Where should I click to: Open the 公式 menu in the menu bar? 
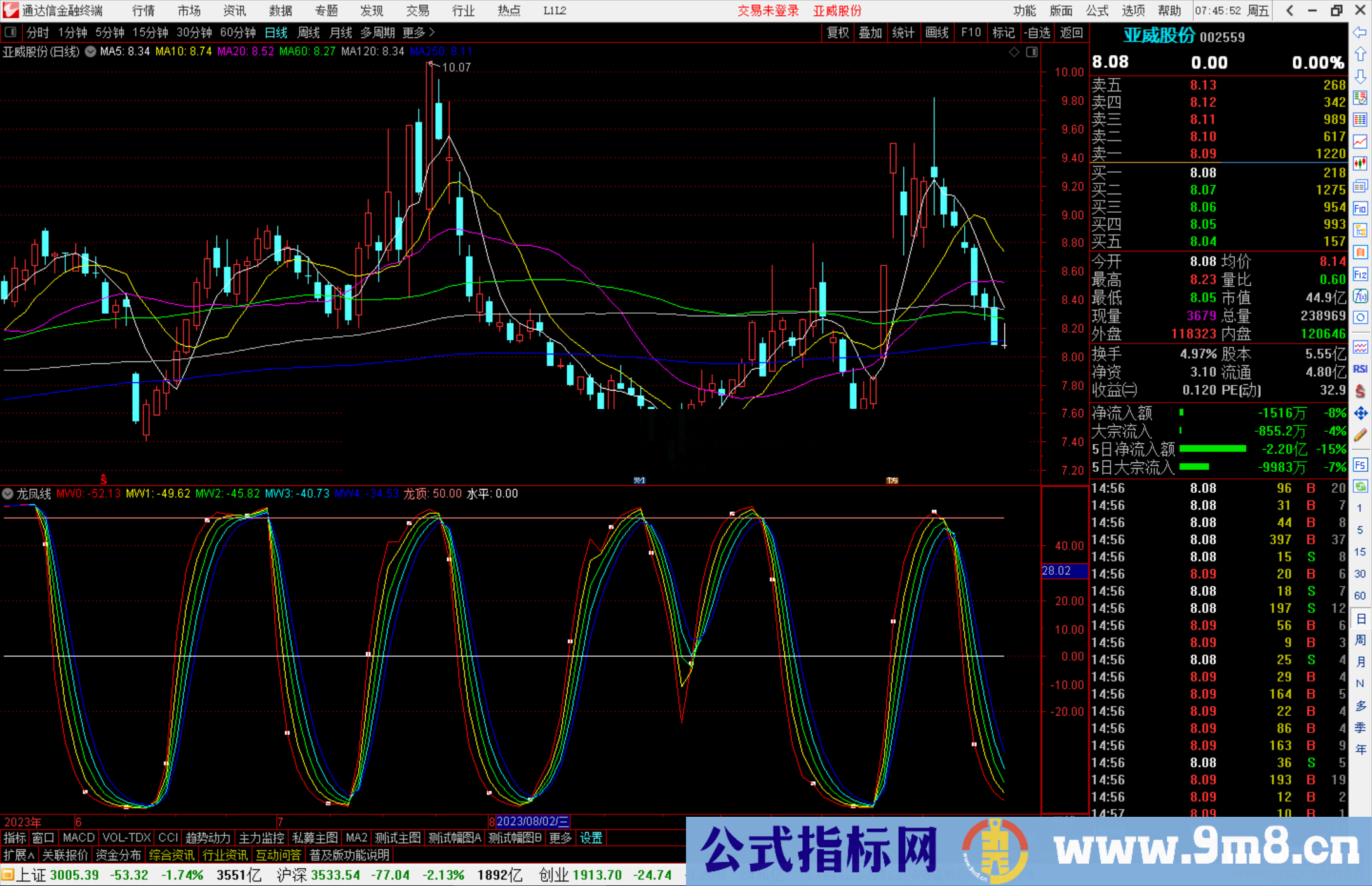coord(1096,11)
